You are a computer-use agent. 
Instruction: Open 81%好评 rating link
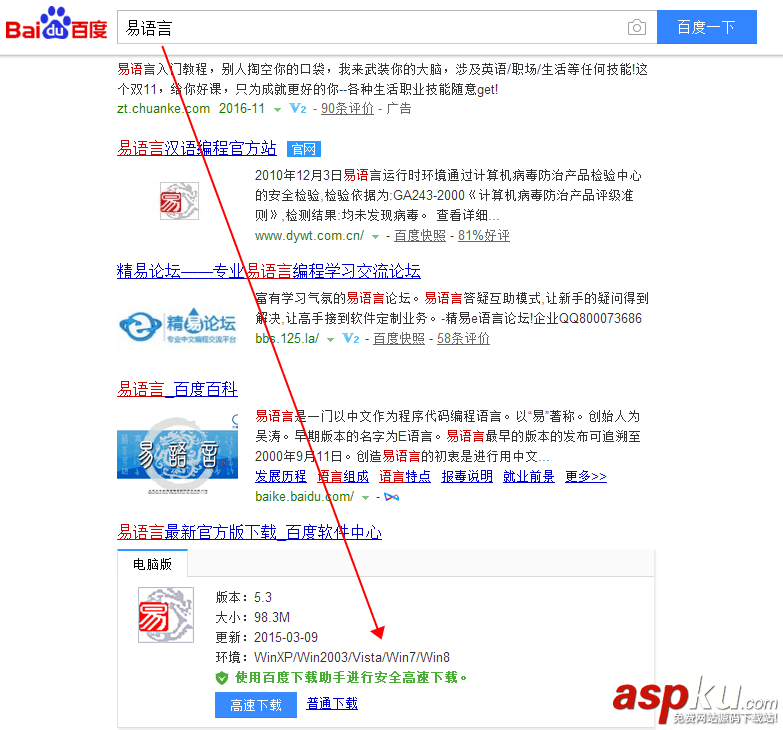click(484, 236)
